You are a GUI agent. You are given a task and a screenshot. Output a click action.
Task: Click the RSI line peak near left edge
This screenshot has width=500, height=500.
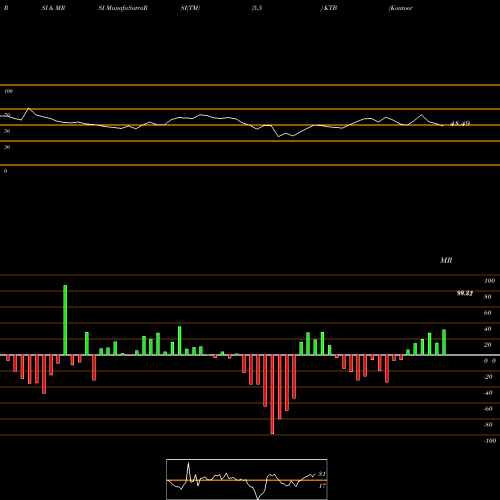pos(29,108)
